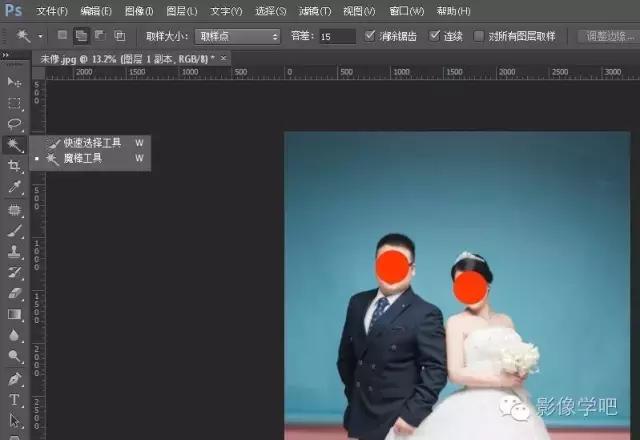Image resolution: width=640 pixels, height=440 pixels.
Task: Select the Lasso tool
Action: (x=14, y=124)
